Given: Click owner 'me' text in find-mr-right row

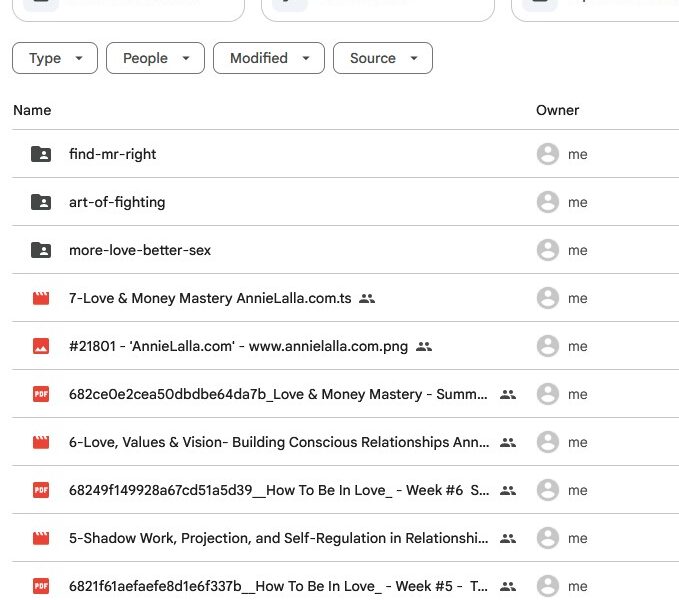Looking at the screenshot, I should pyautogui.click(x=578, y=154).
